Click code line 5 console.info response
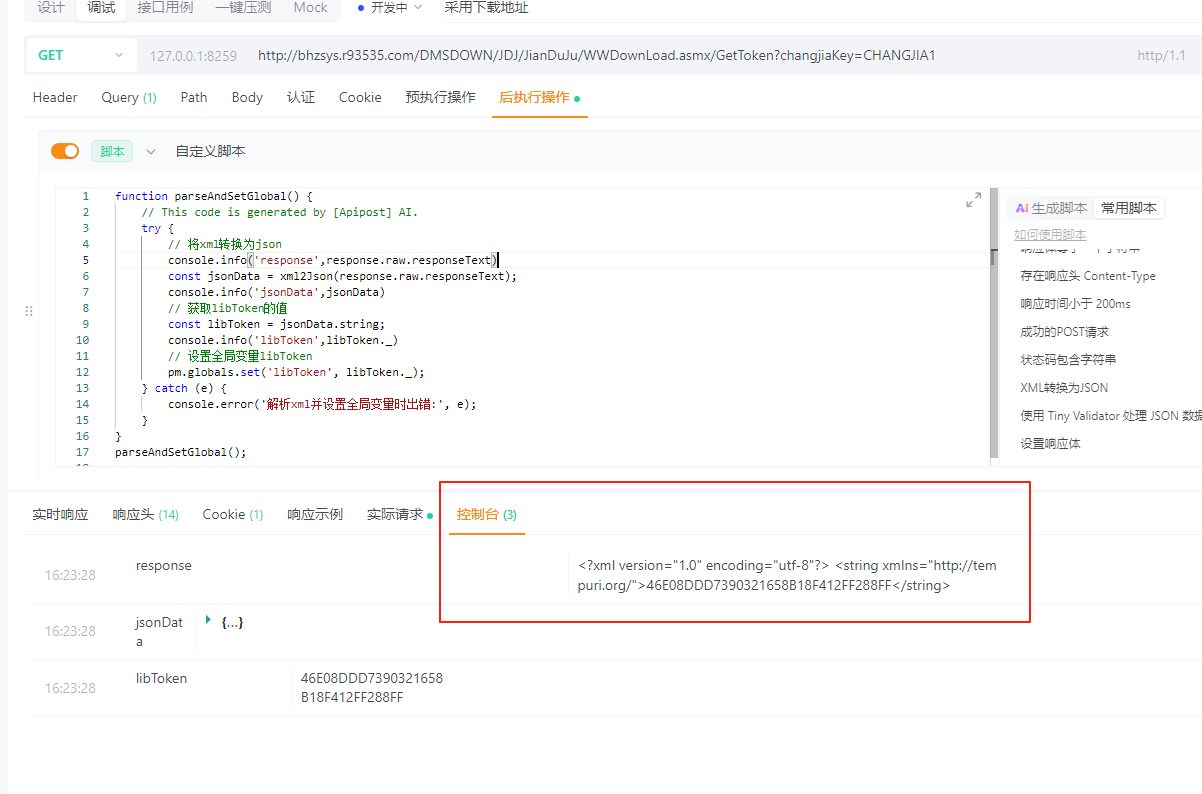 click(x=333, y=260)
